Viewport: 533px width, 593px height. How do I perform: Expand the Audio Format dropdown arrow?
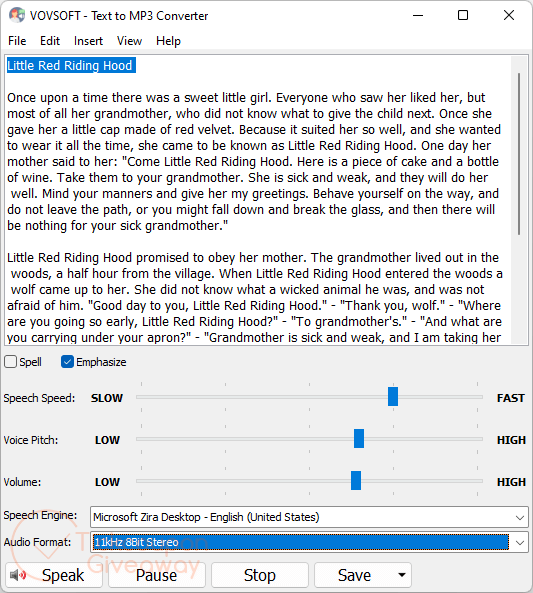[520, 543]
